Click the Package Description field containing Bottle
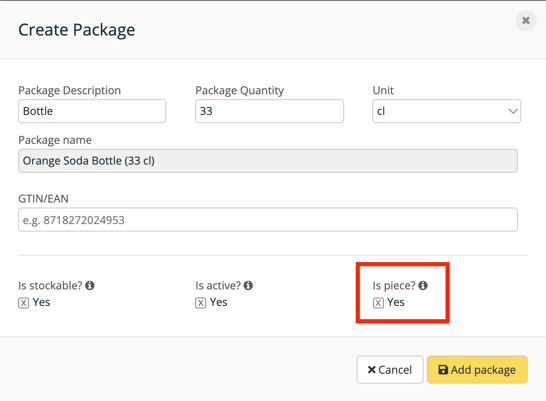The image size is (546, 401). 92,111
